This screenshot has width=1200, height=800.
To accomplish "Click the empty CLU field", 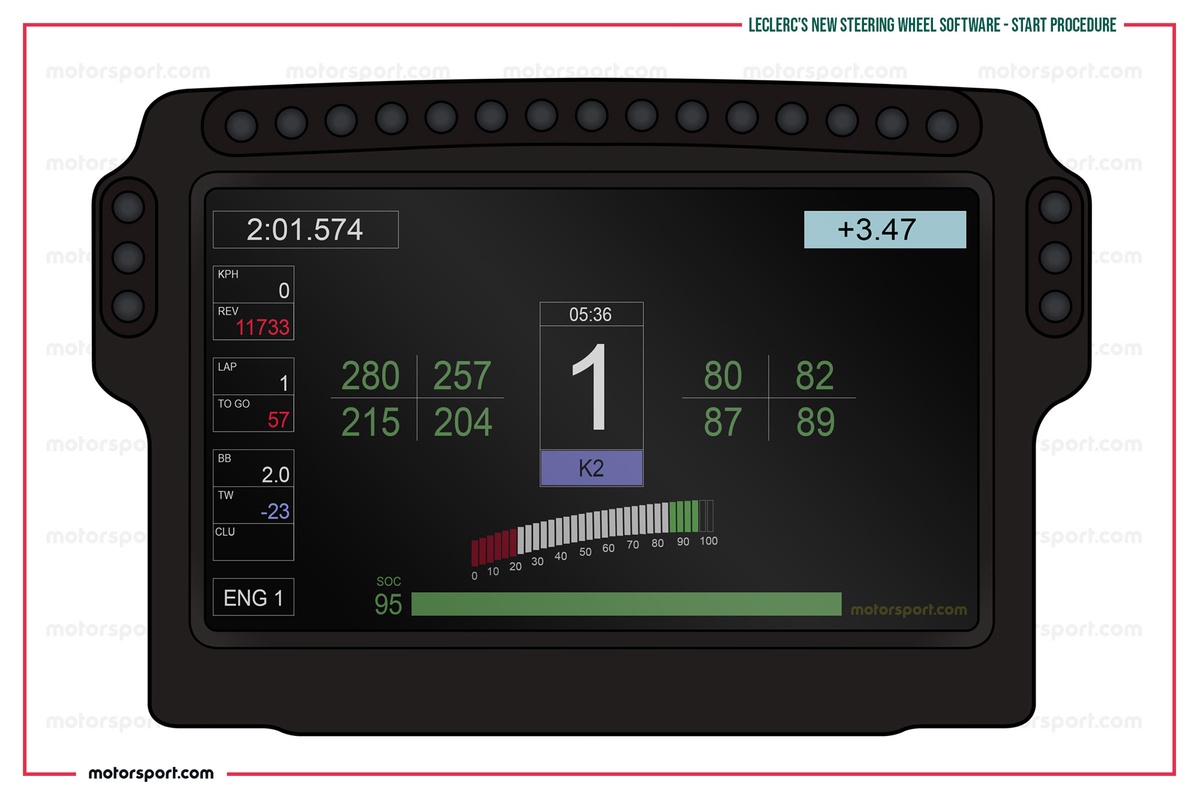I will click(x=254, y=542).
